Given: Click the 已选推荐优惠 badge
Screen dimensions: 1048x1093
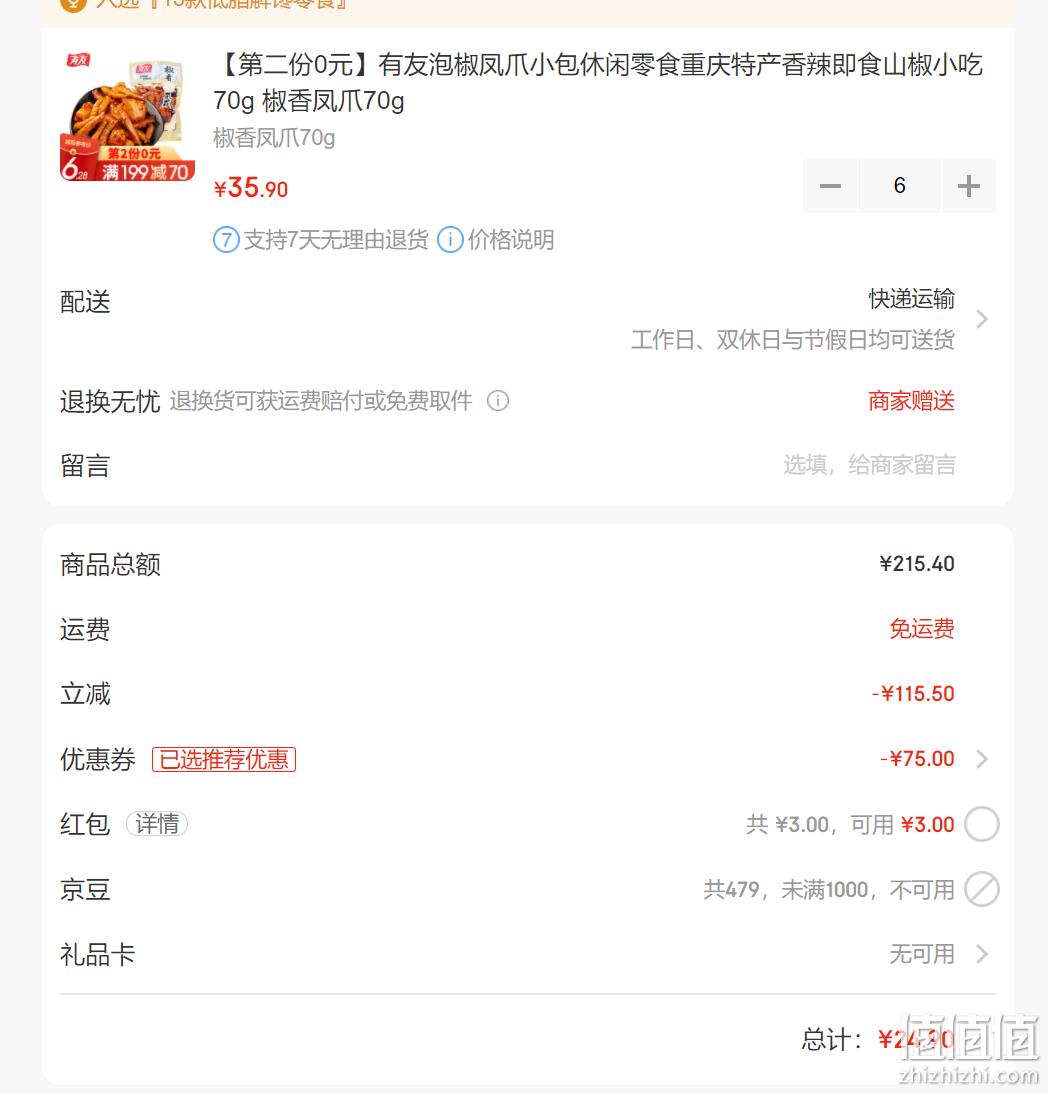Looking at the screenshot, I should (x=224, y=759).
